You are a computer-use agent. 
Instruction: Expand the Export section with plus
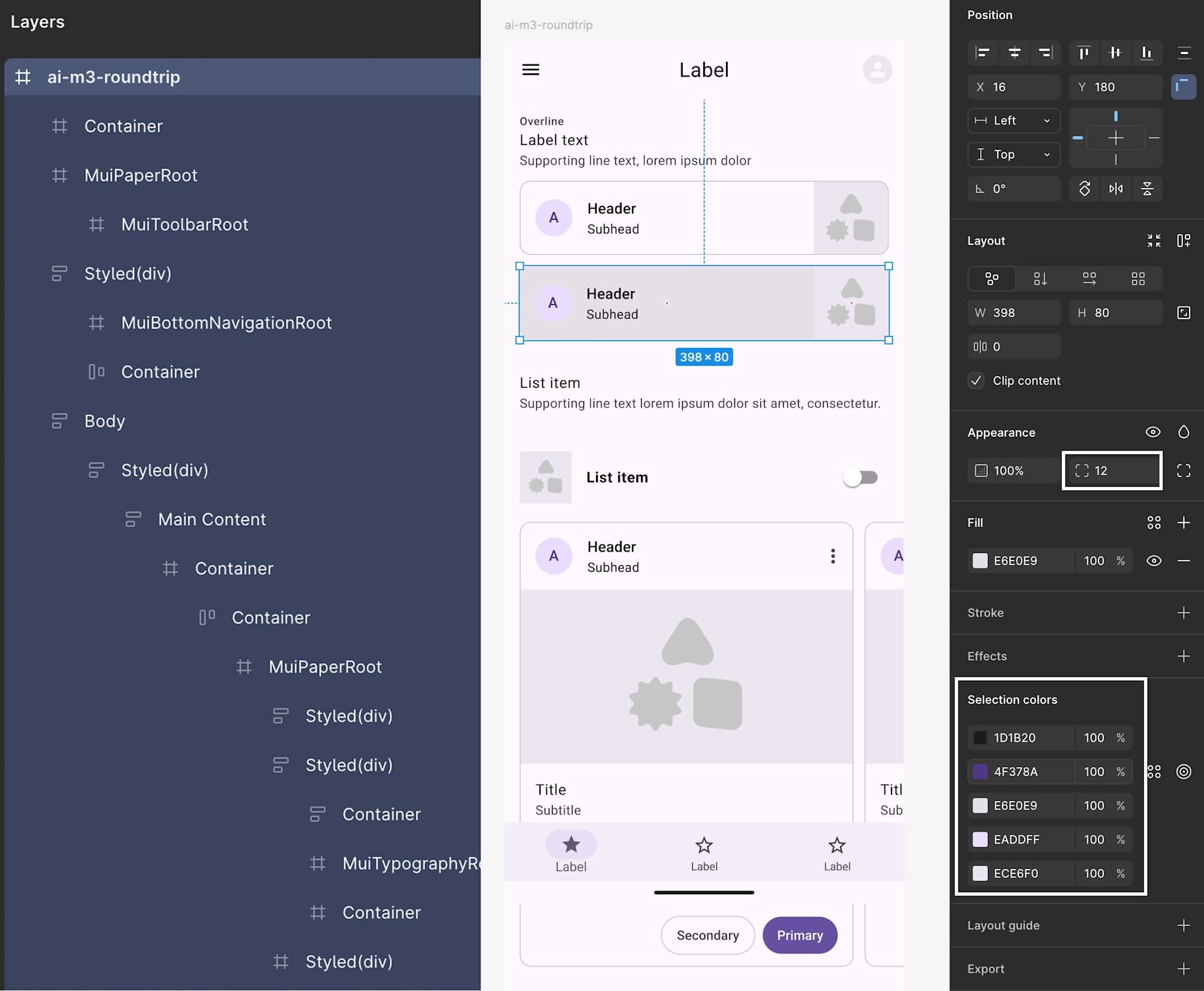(1183, 969)
